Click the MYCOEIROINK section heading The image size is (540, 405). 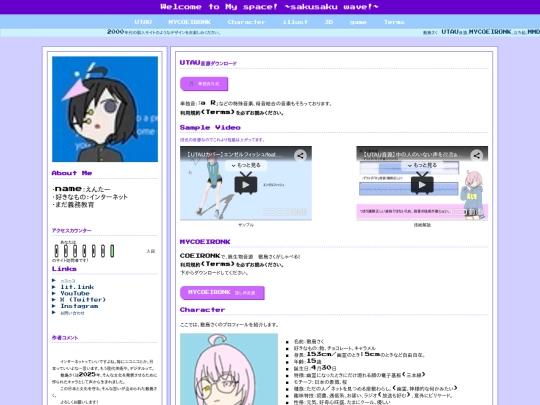click(x=205, y=242)
